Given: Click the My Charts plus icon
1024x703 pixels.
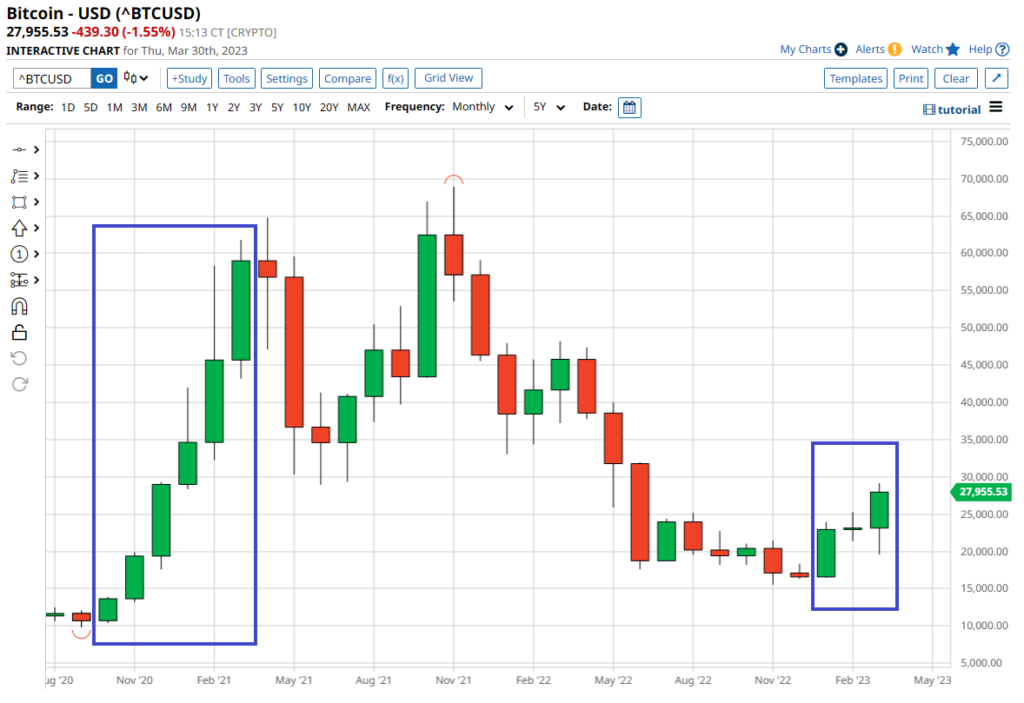Looking at the screenshot, I should click(841, 50).
